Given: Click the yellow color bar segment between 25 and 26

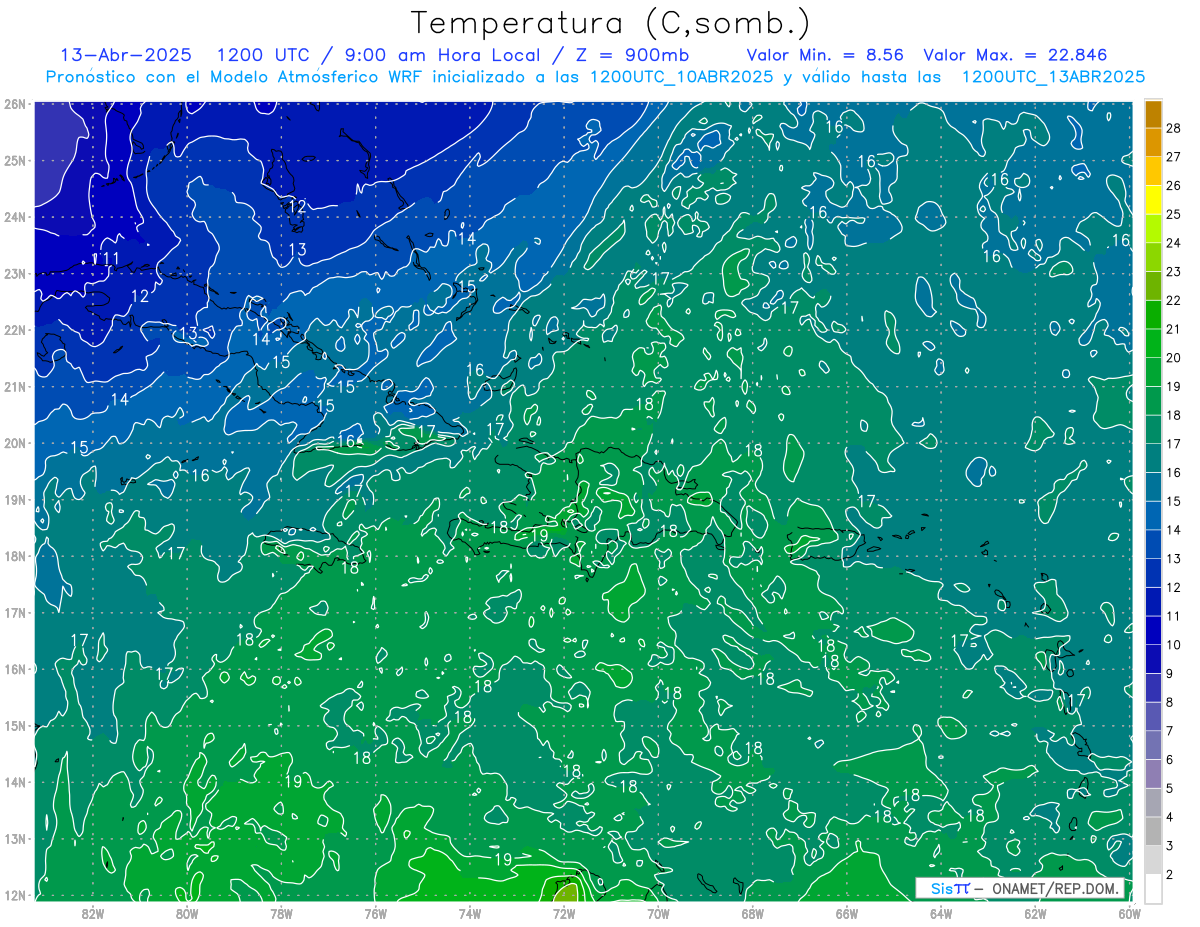Looking at the screenshot, I should (1154, 200).
